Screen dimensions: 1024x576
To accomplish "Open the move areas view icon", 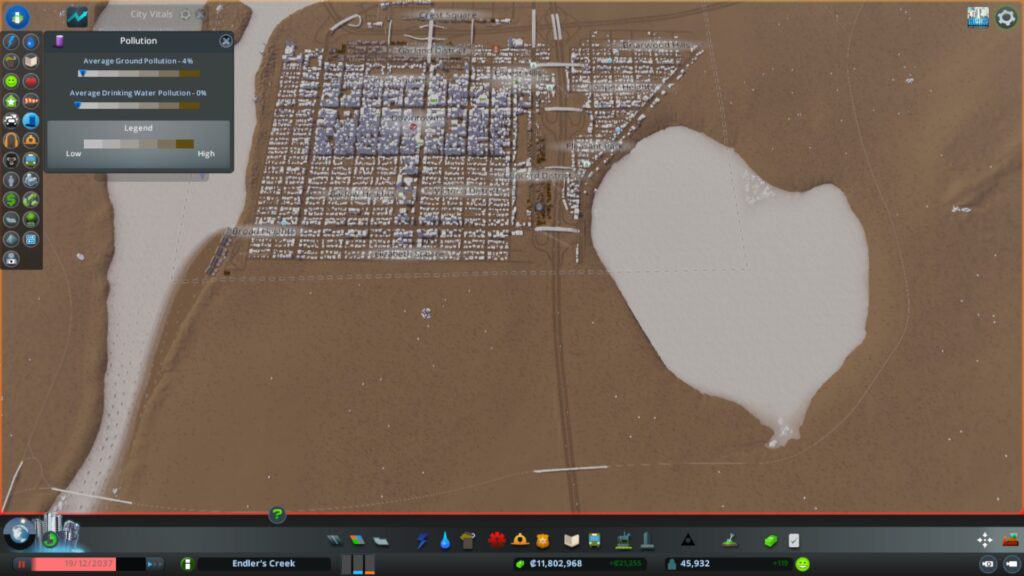I will click(x=984, y=540).
